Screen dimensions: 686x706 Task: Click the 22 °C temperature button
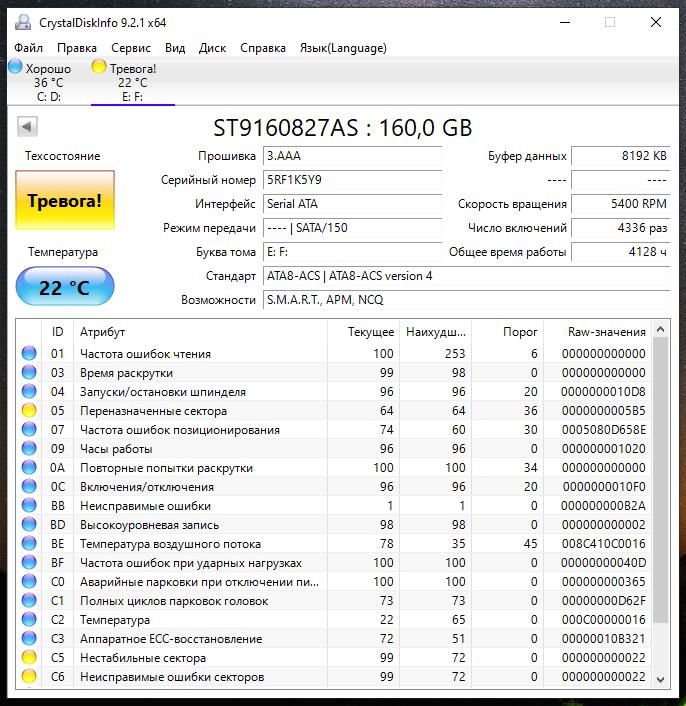pos(65,287)
